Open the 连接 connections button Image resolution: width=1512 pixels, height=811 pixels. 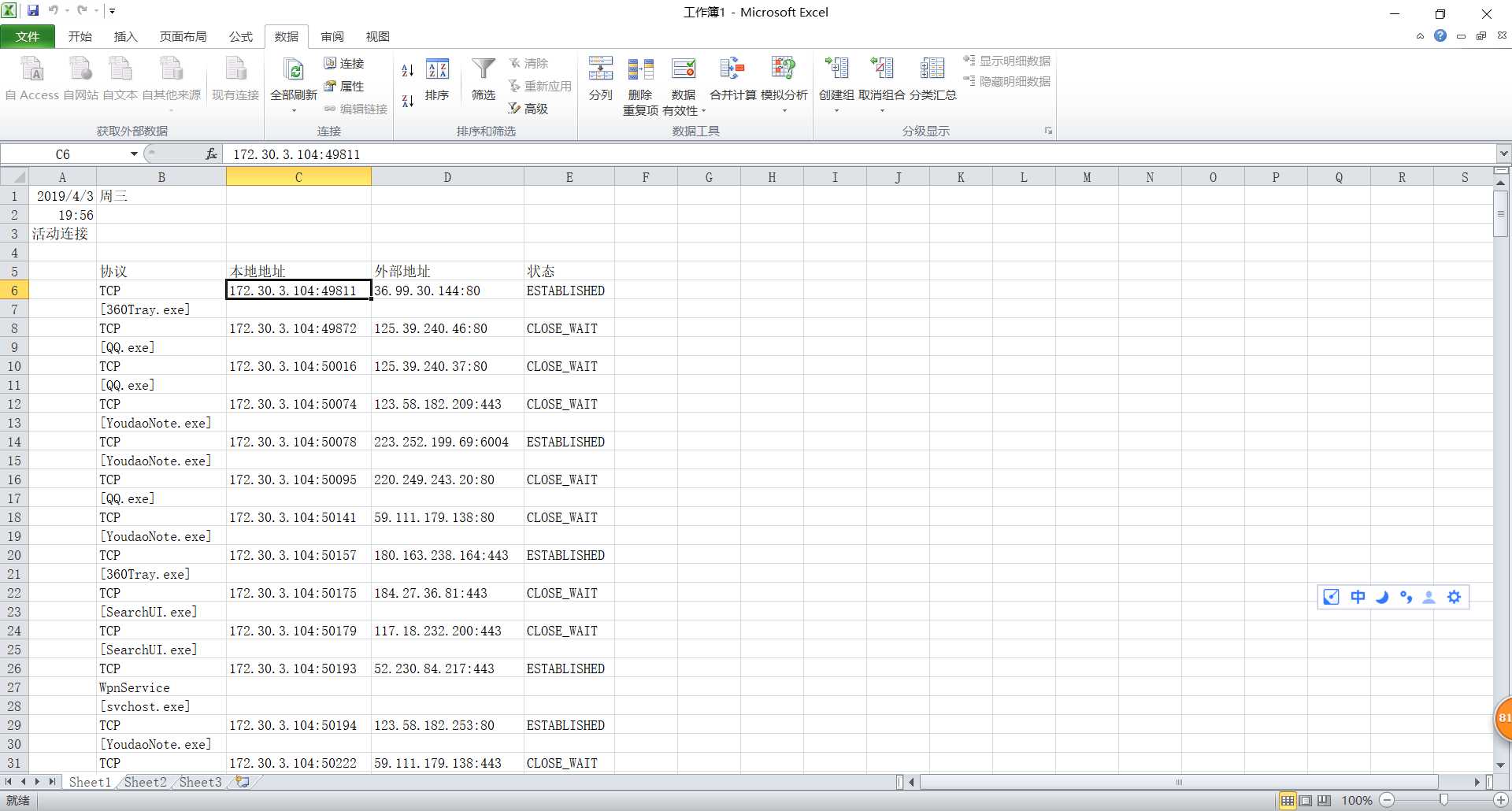click(344, 63)
